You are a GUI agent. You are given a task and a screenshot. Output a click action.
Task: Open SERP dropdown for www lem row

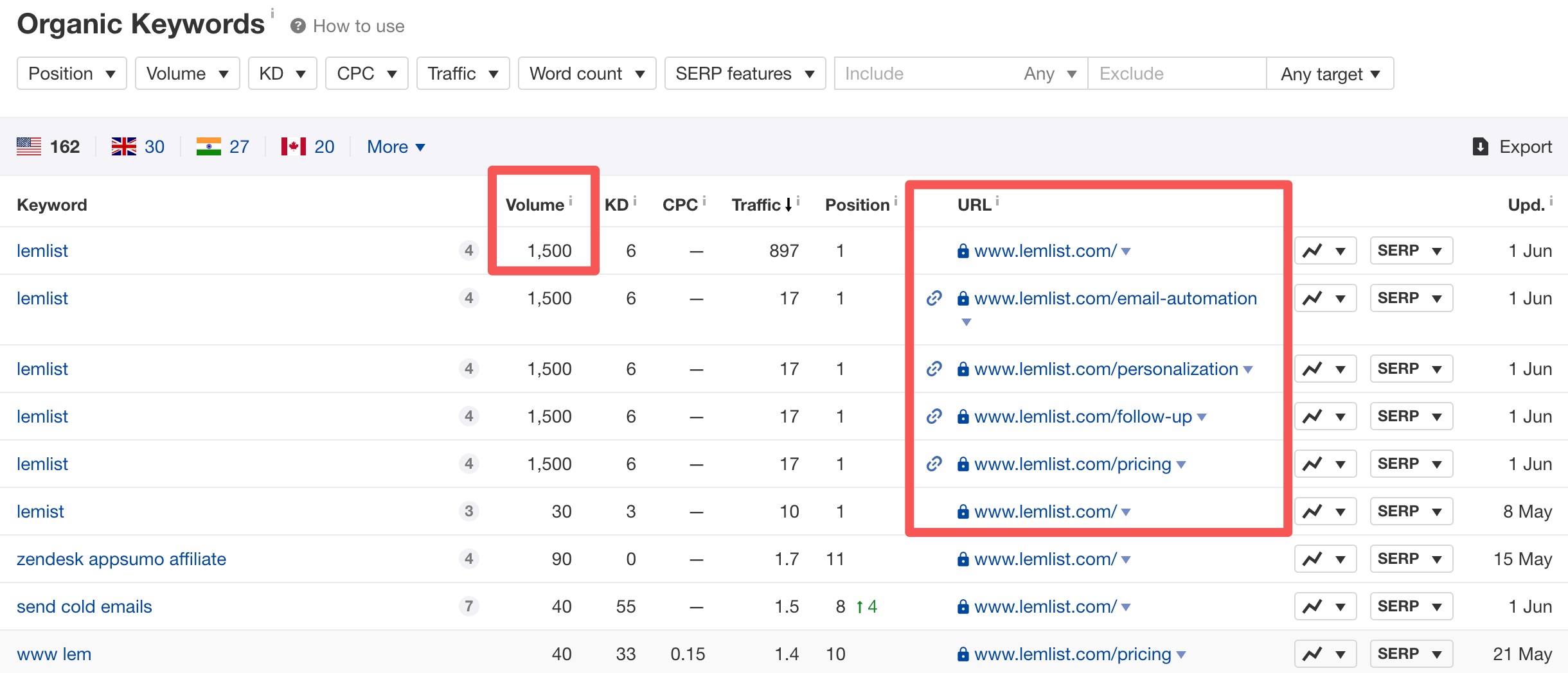tap(1411, 654)
